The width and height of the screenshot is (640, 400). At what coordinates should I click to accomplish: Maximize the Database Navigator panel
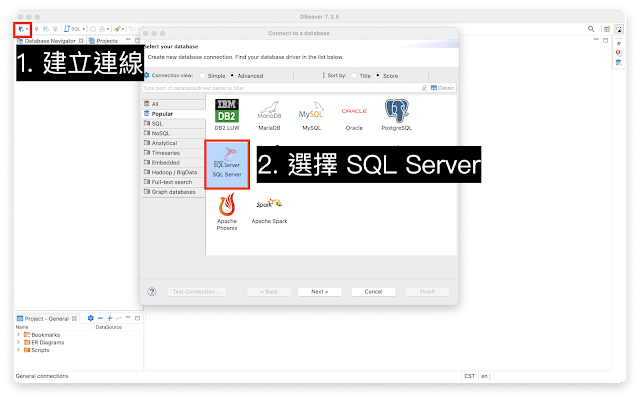pyautogui.click(x=138, y=40)
